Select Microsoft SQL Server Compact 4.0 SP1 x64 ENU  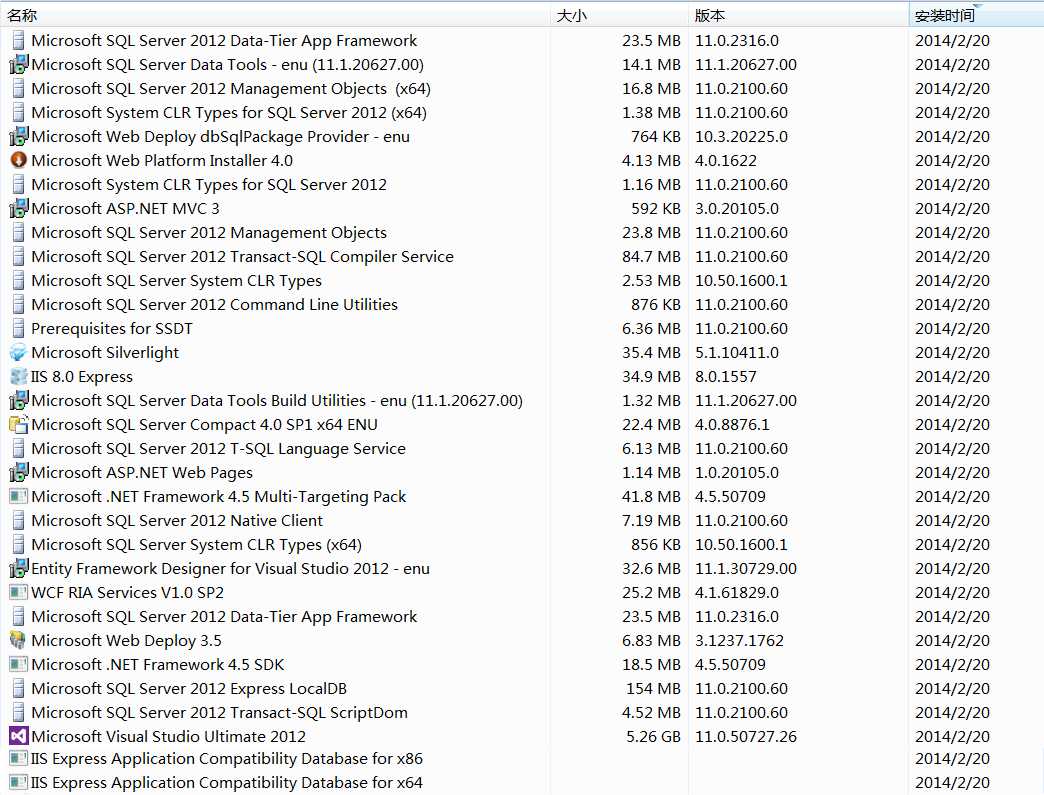[204, 424]
